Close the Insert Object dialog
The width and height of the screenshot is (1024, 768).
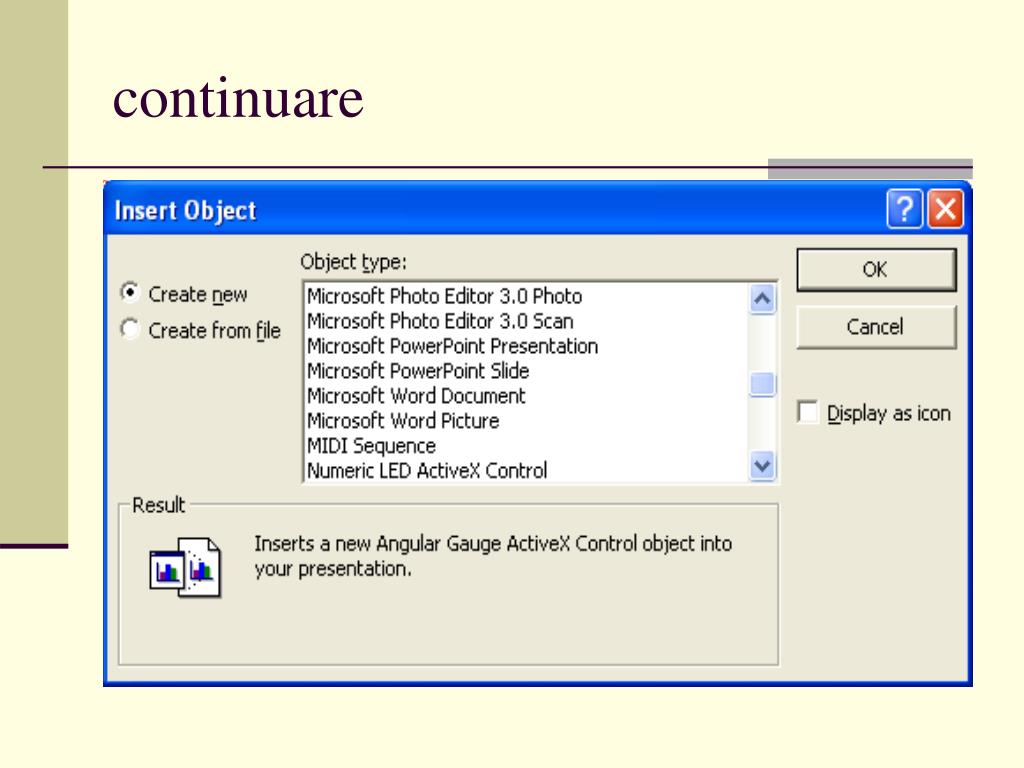[x=946, y=209]
